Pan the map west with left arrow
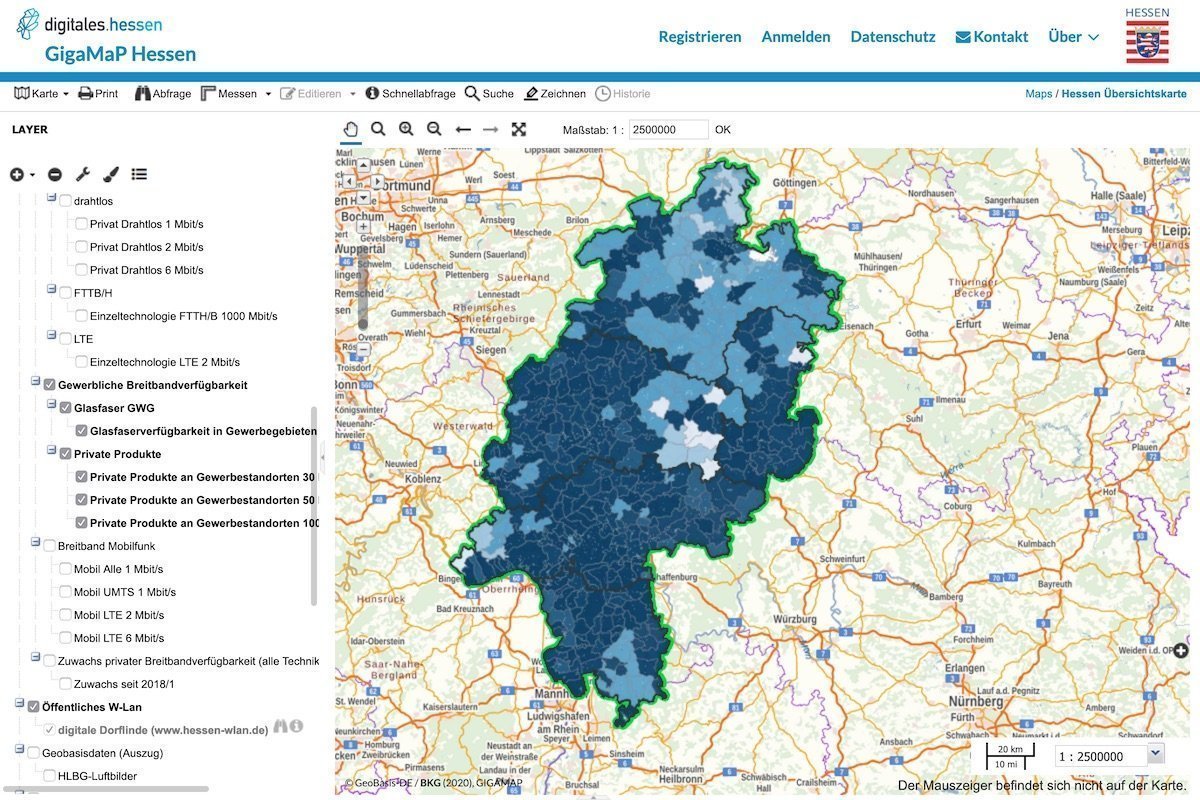The image size is (1200, 800). [x=348, y=182]
